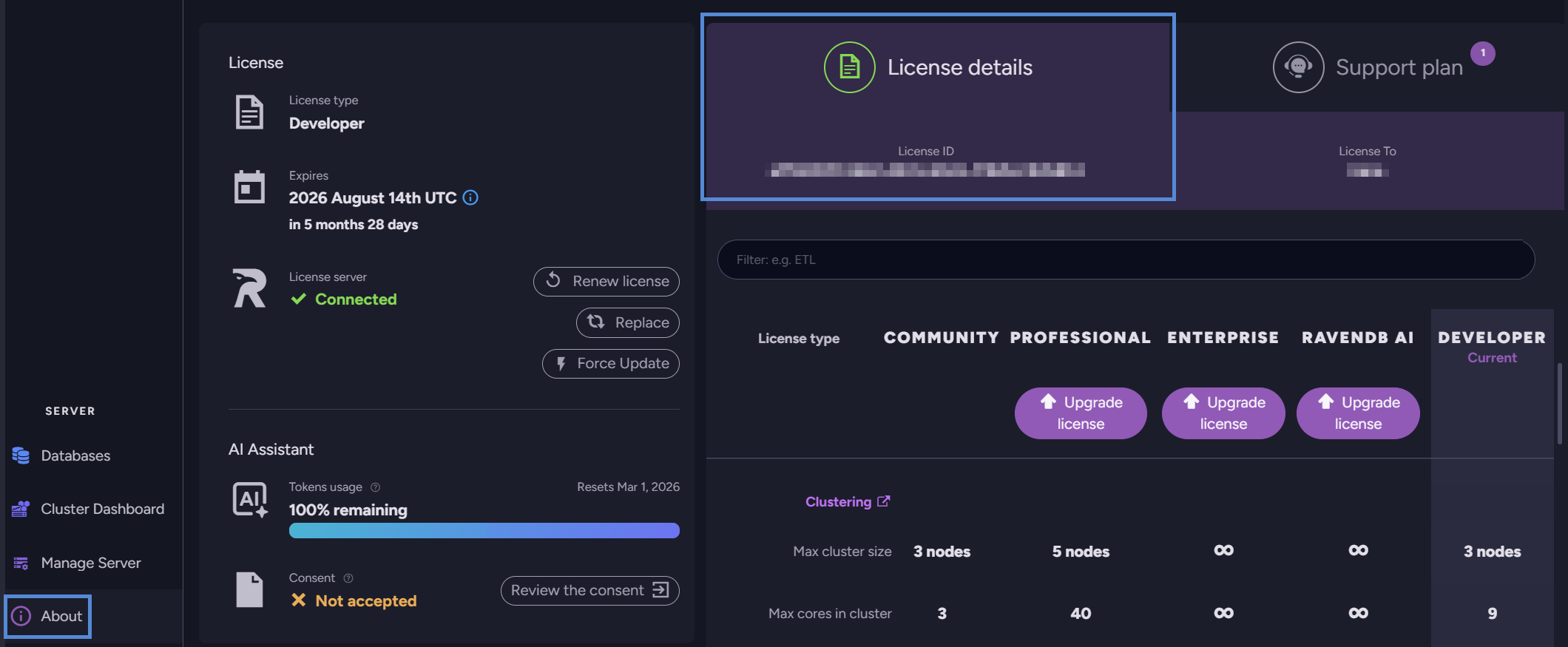Click Upgrade license under Professional
This screenshot has height=647, width=1568.
(x=1081, y=413)
